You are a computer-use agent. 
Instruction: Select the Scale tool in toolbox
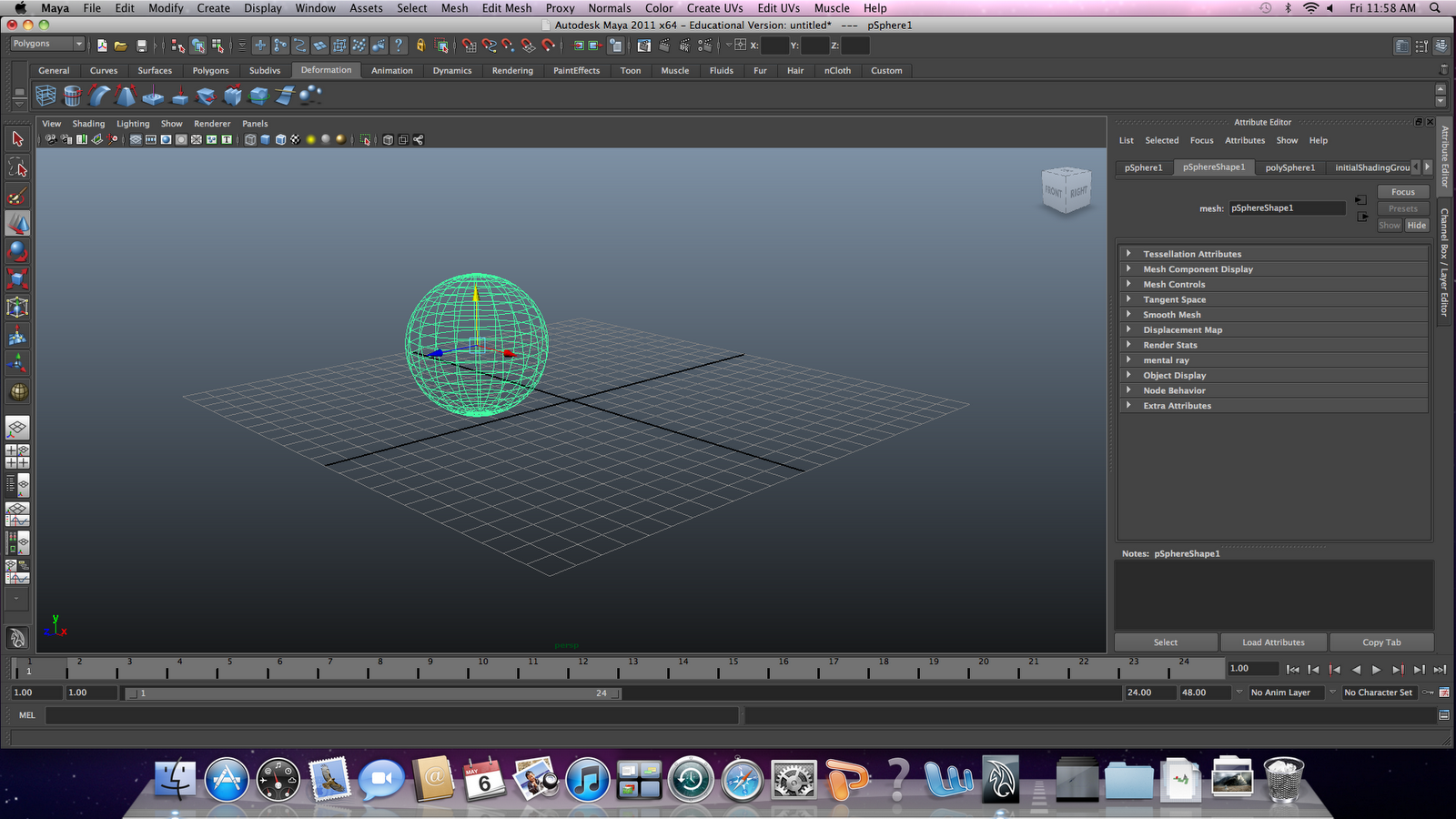(x=17, y=279)
